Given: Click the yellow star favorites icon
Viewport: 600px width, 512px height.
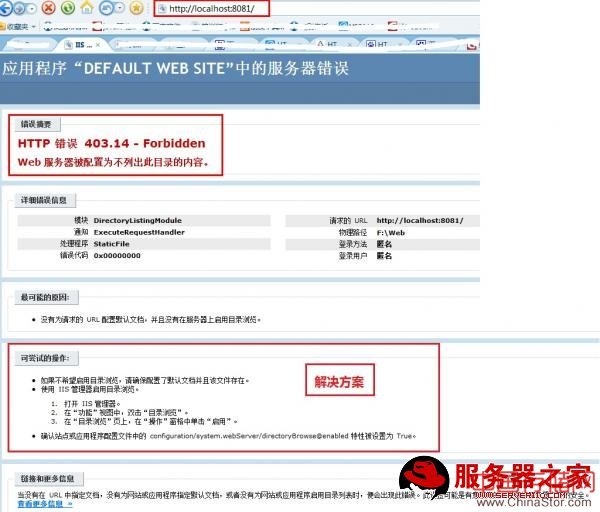Looking at the screenshot, I should click(x=136, y=8).
